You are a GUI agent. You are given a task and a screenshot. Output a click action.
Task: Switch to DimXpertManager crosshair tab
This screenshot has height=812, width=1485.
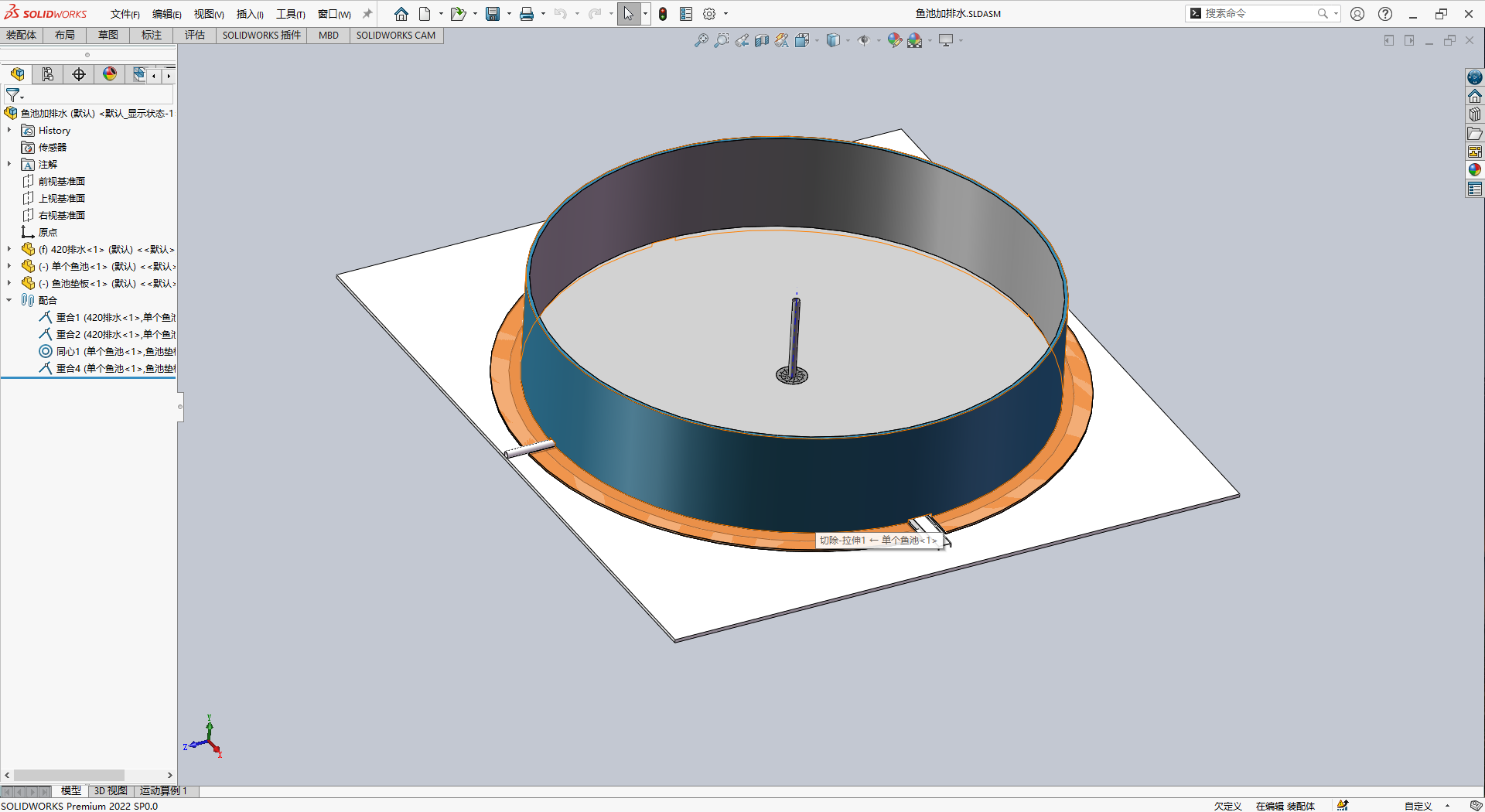pyautogui.click(x=79, y=74)
